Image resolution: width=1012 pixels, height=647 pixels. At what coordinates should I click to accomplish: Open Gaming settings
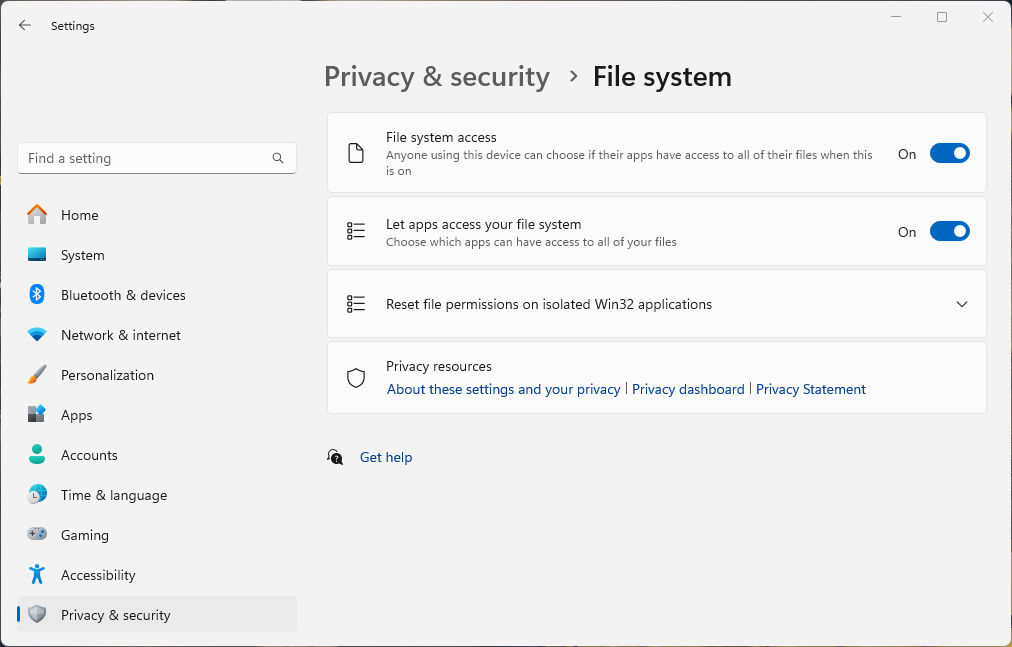coord(85,535)
